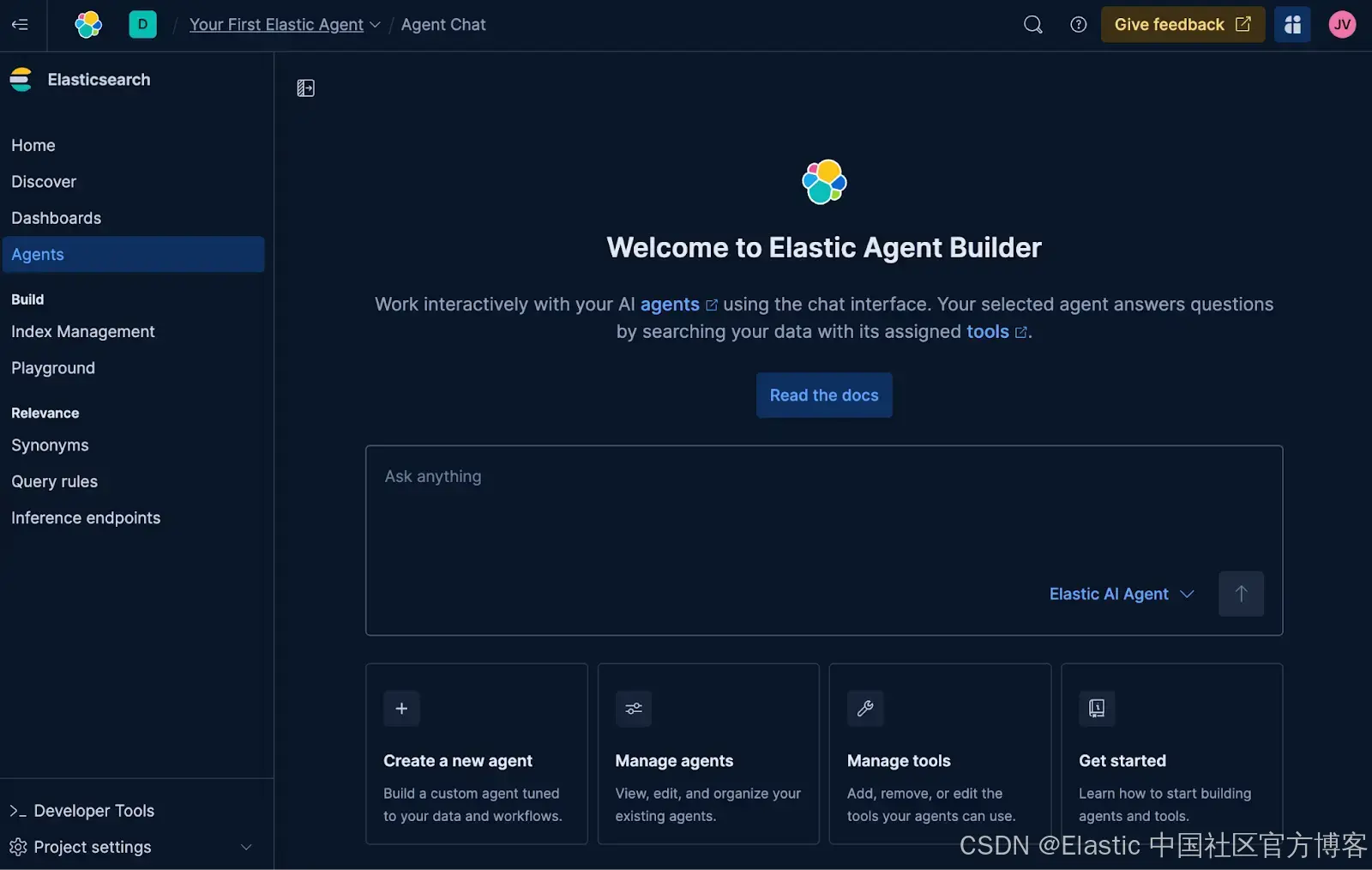
Task: Click the Relevance section label
Action: (x=45, y=413)
